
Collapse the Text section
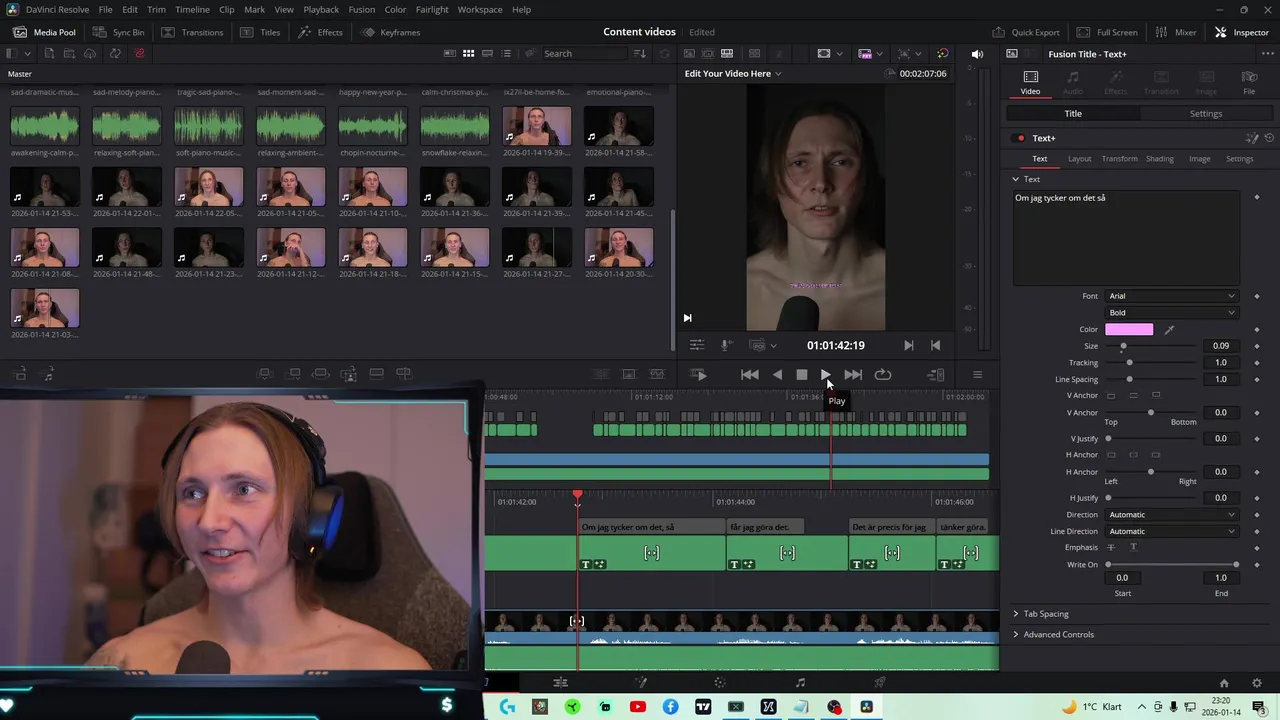[x=1016, y=179]
